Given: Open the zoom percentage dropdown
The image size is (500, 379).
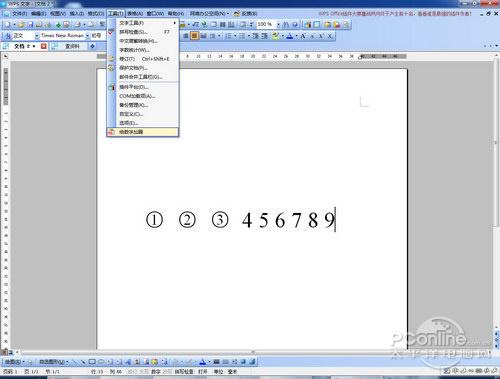Looking at the screenshot, I should tap(278, 25).
